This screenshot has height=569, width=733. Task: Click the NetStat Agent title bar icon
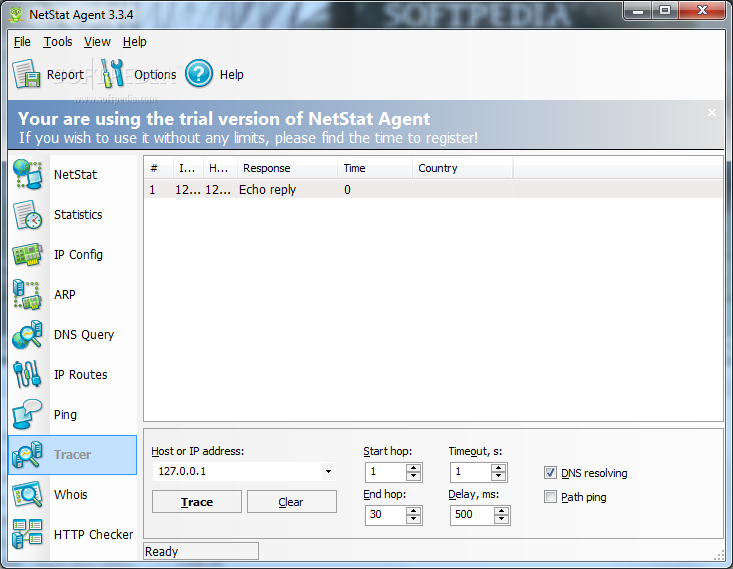tap(16, 14)
